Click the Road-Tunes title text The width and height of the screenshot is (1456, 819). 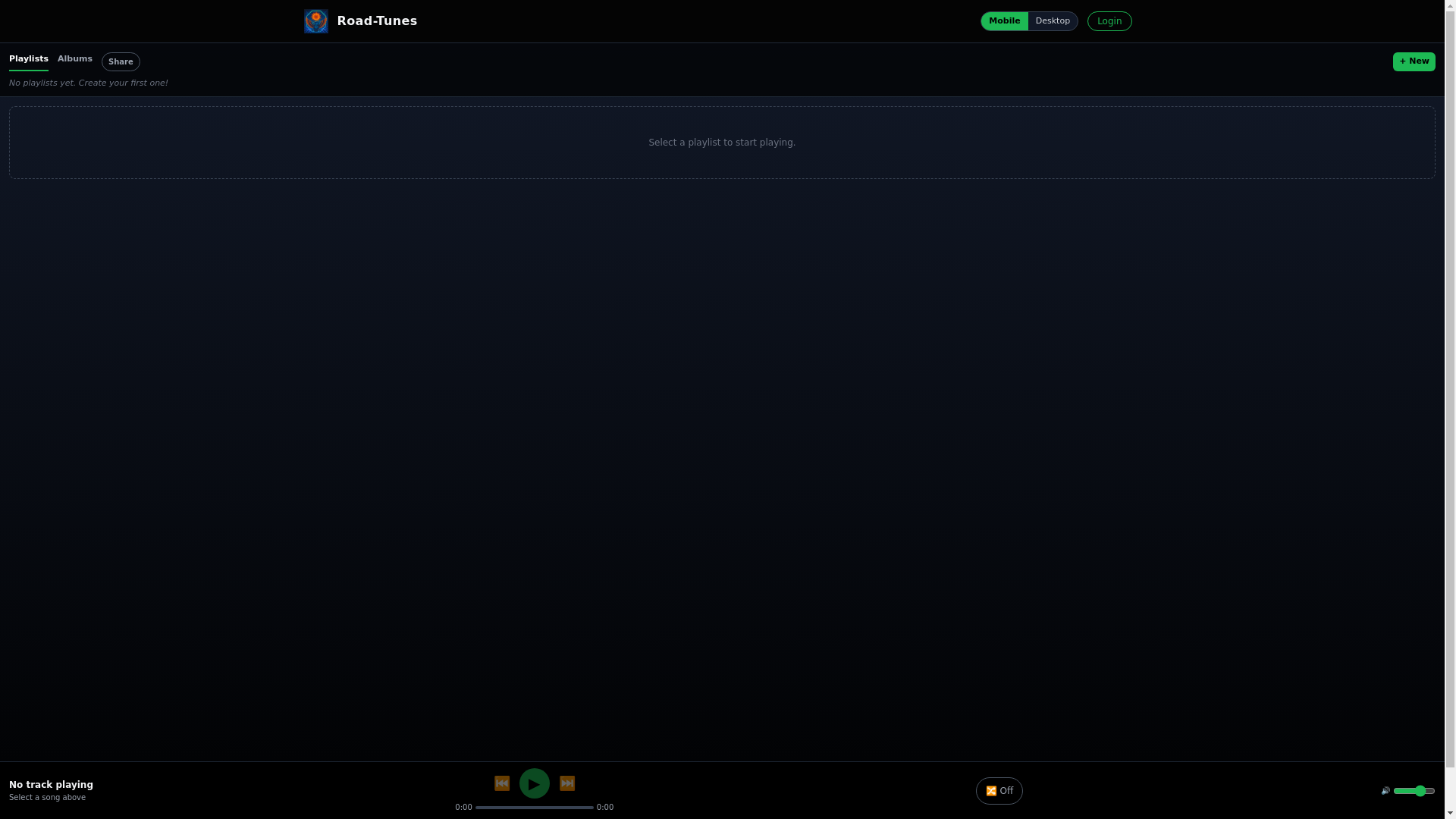tap(377, 21)
